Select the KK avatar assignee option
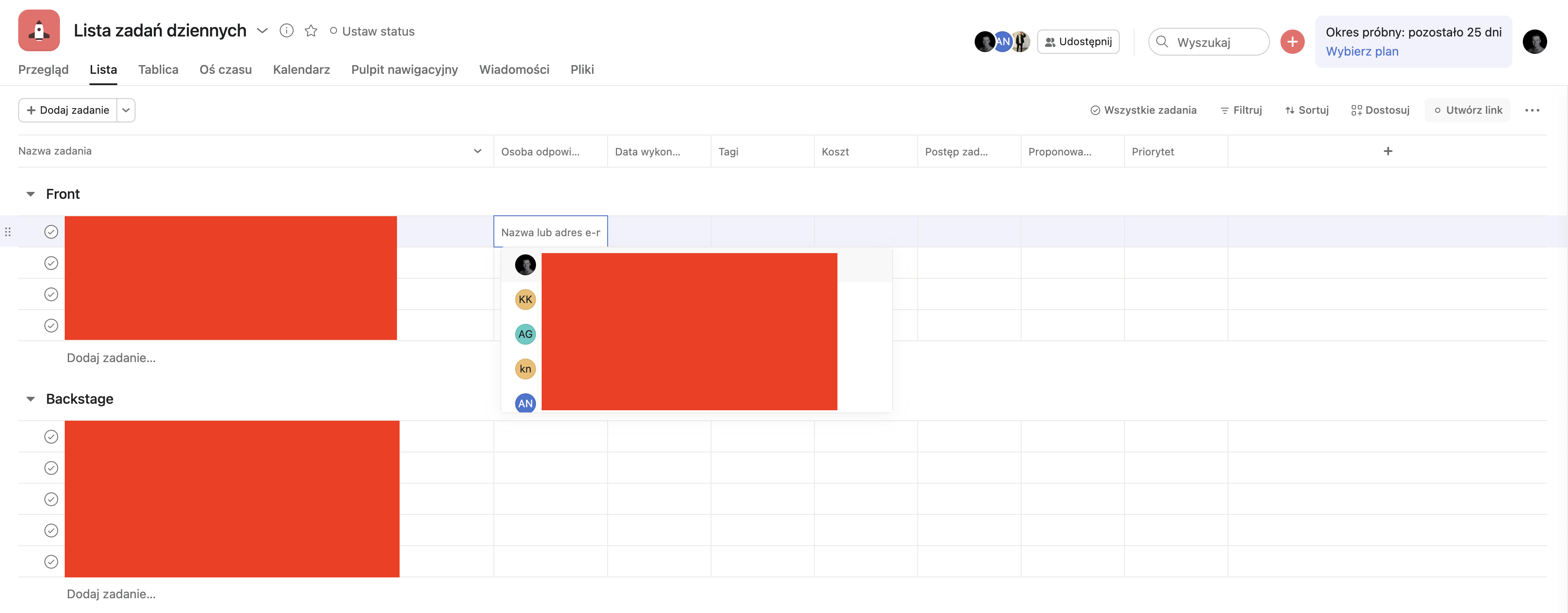Screen dimensions: 1568x613 525,299
